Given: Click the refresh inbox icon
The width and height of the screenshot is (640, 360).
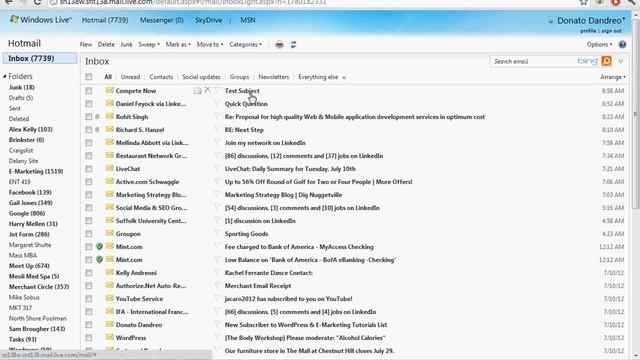Looking at the screenshot, I should pyautogui.click(x=293, y=44).
